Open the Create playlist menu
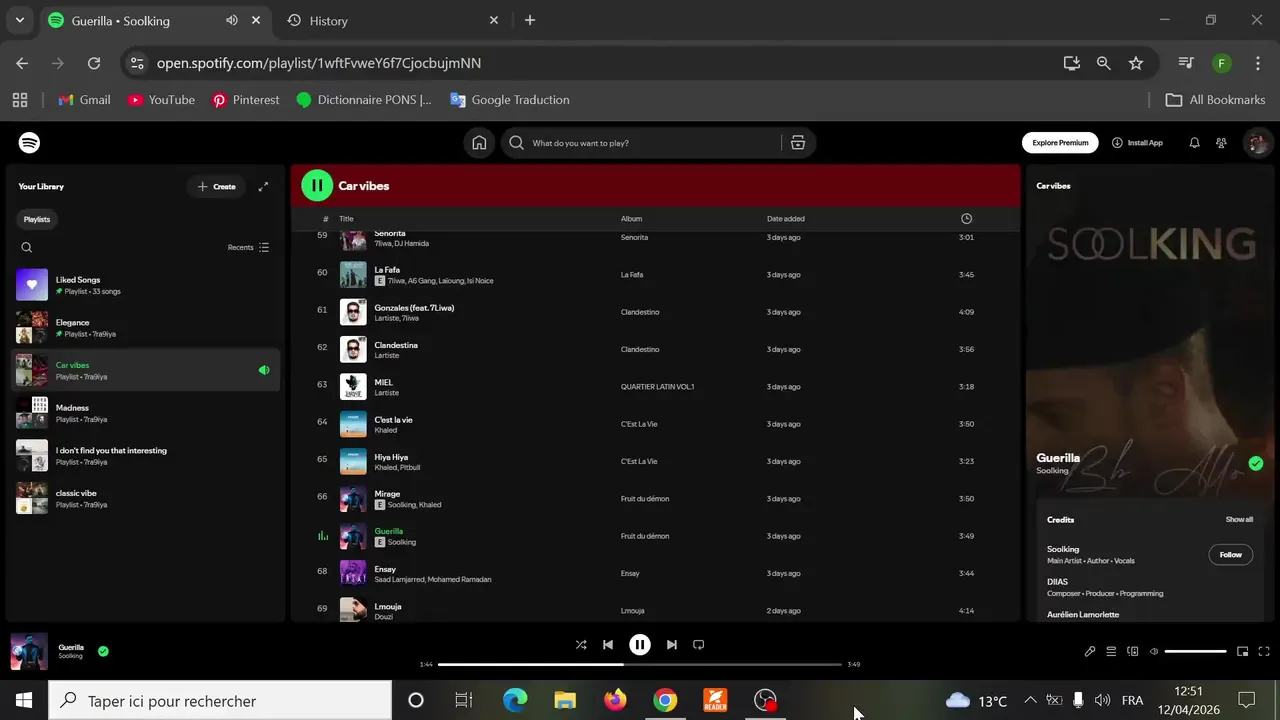 (x=216, y=187)
